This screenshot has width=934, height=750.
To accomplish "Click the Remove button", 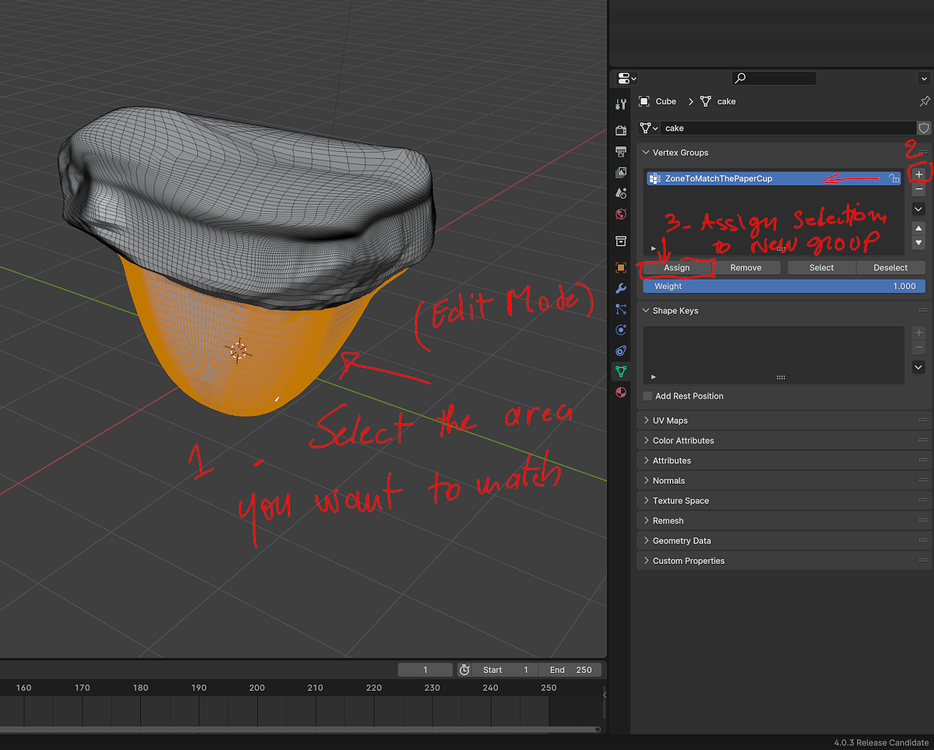I will tap(746, 268).
